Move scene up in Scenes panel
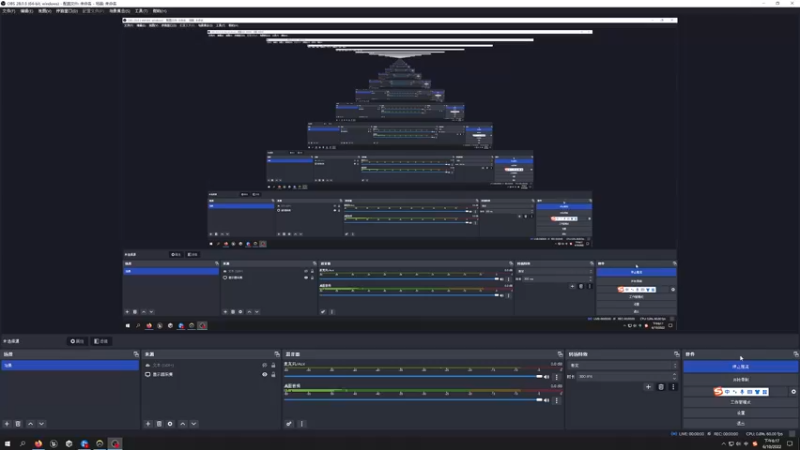 pyautogui.click(x=31, y=424)
